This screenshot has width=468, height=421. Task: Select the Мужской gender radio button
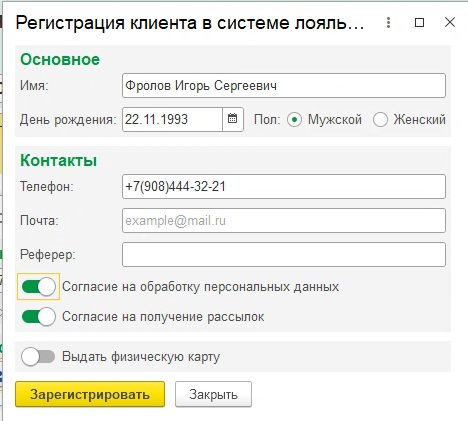tap(294, 119)
